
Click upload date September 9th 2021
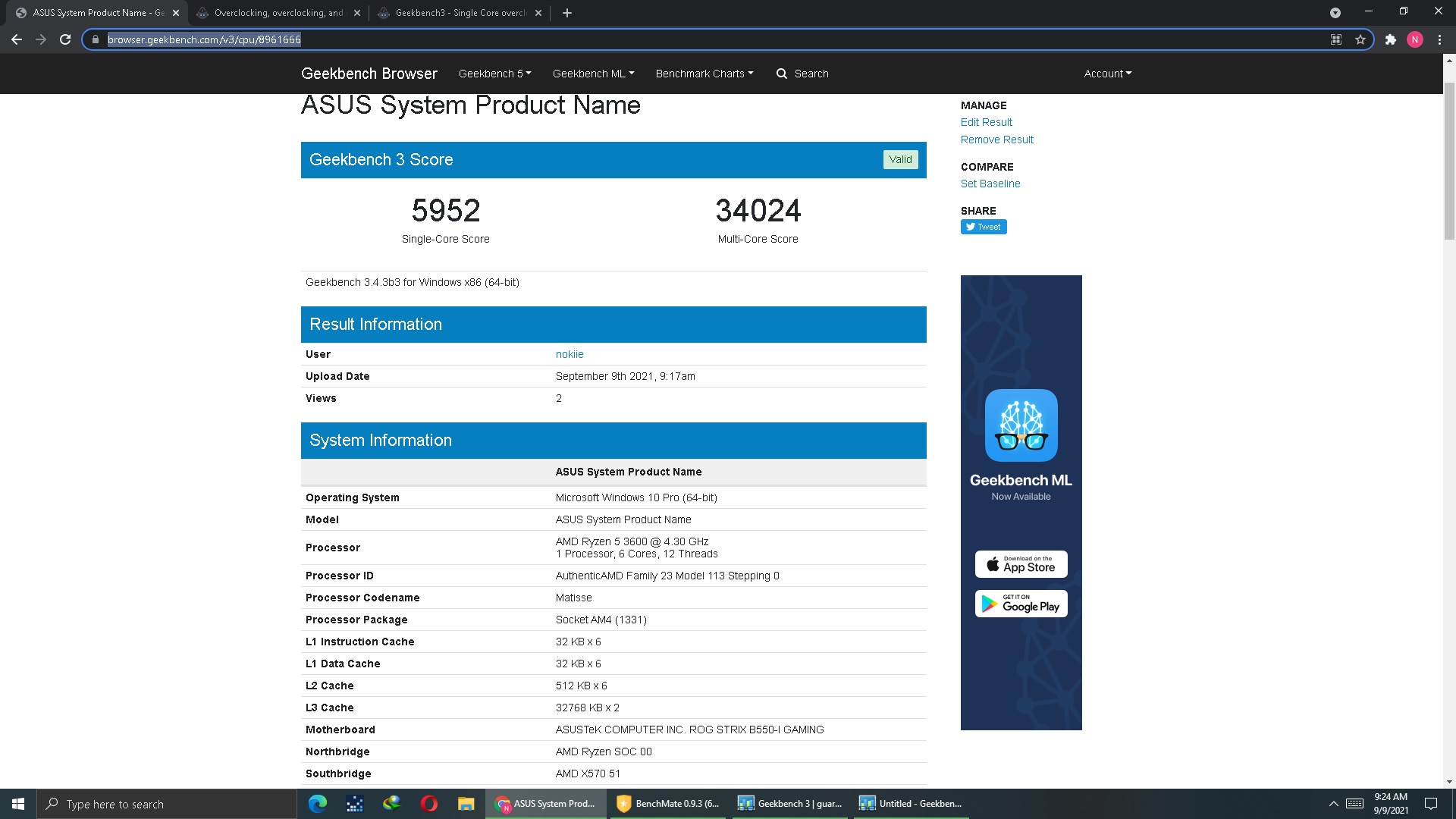point(625,376)
